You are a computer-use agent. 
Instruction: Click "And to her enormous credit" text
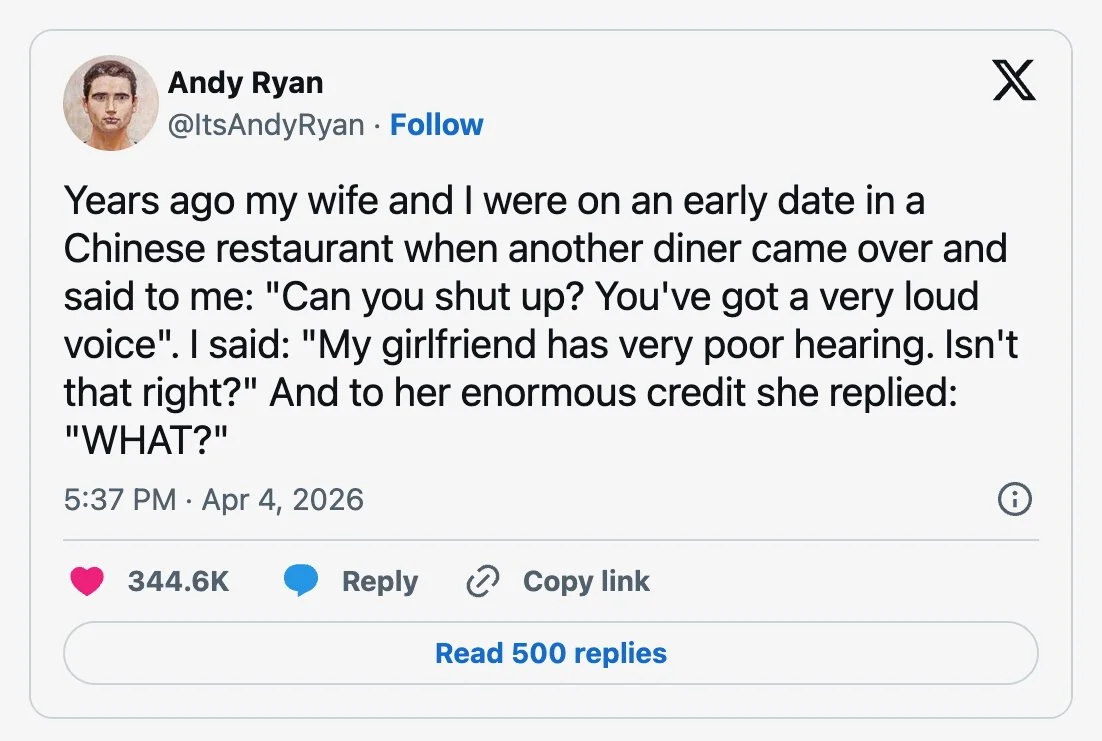pos(507,392)
